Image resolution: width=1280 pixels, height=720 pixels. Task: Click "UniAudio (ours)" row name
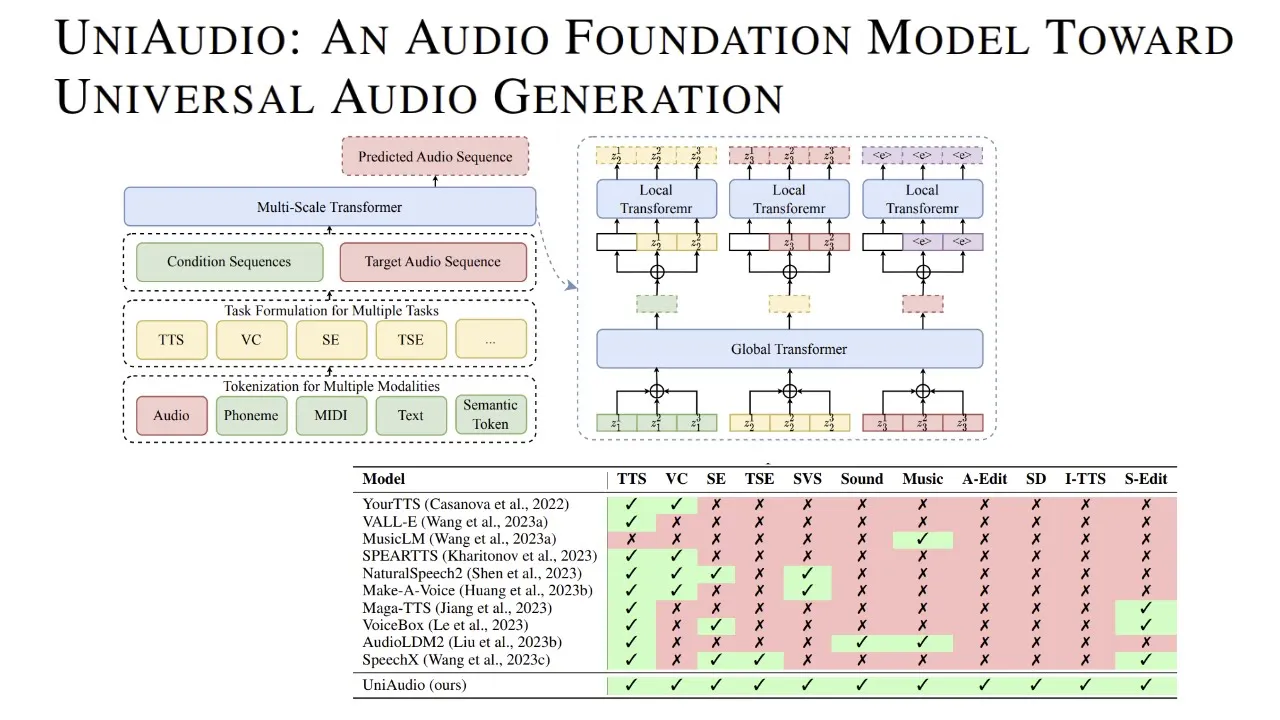pyautogui.click(x=414, y=686)
